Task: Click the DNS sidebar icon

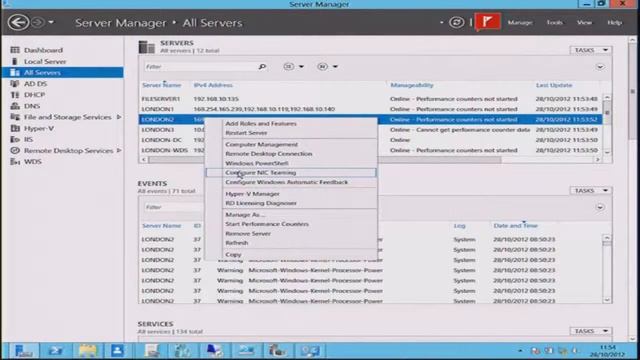Action: pos(15,106)
